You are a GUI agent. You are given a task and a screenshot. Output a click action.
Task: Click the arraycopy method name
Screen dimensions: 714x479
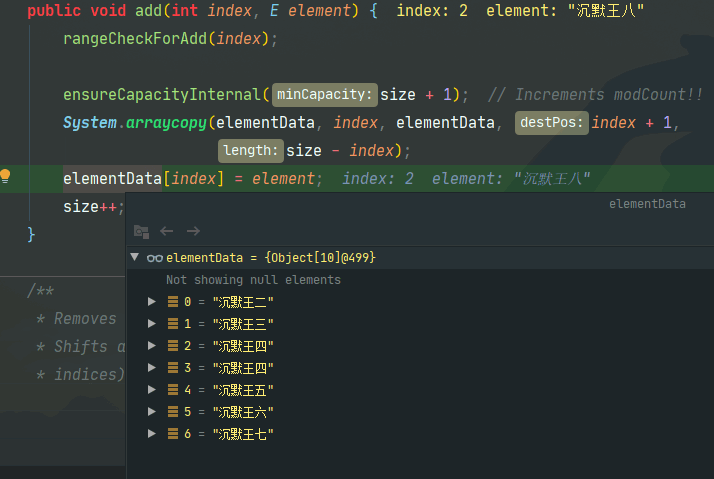(166, 122)
